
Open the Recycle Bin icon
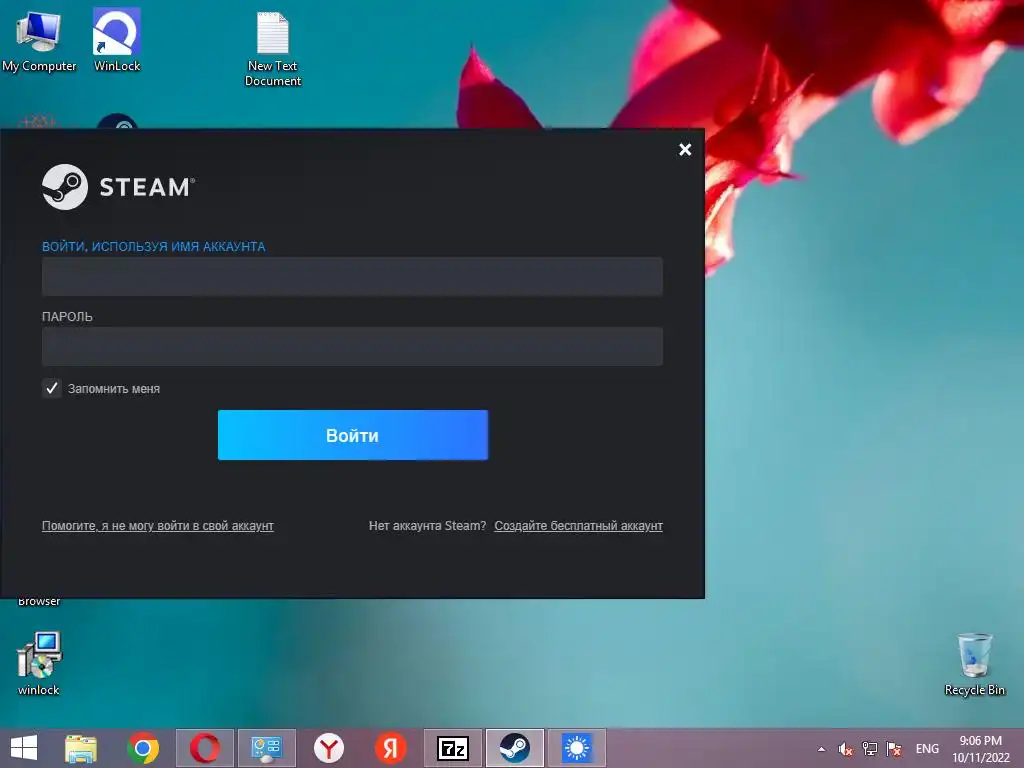(x=974, y=664)
